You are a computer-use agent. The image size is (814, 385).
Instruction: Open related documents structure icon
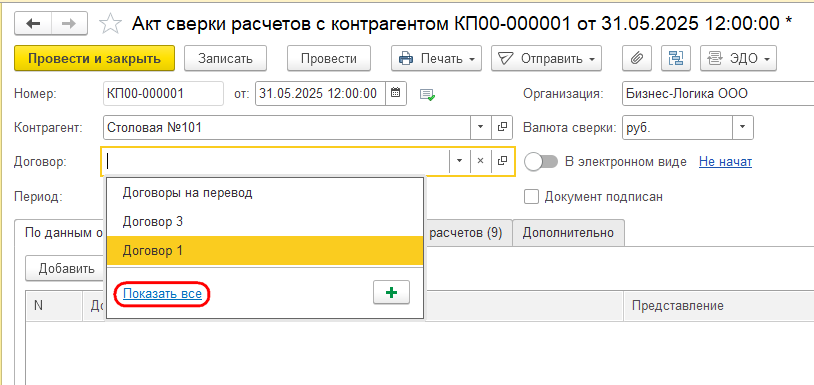(676, 59)
